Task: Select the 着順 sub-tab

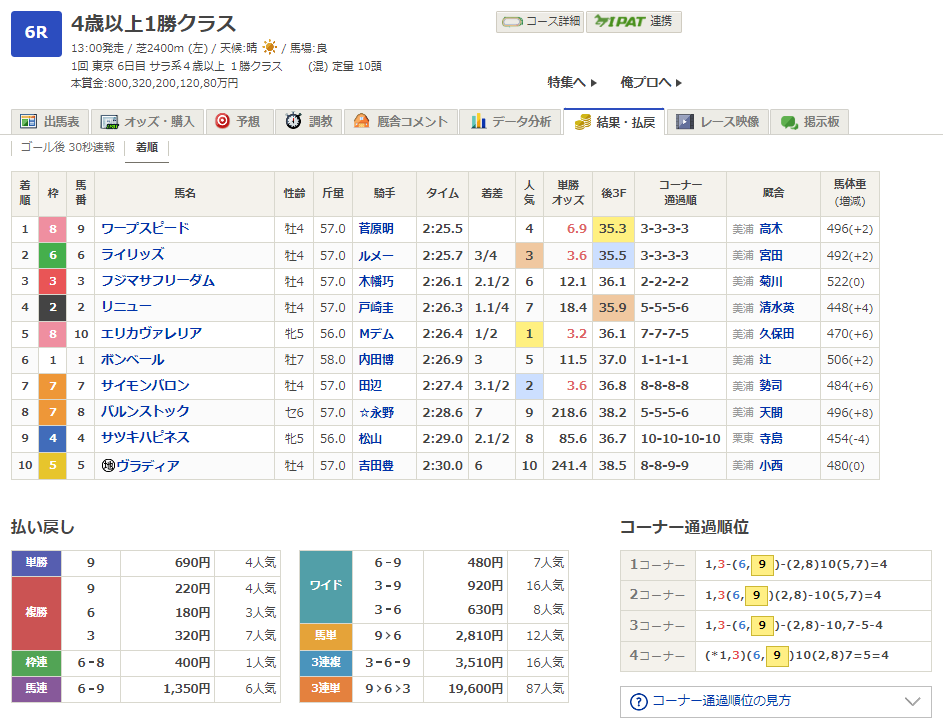Action: [146, 148]
